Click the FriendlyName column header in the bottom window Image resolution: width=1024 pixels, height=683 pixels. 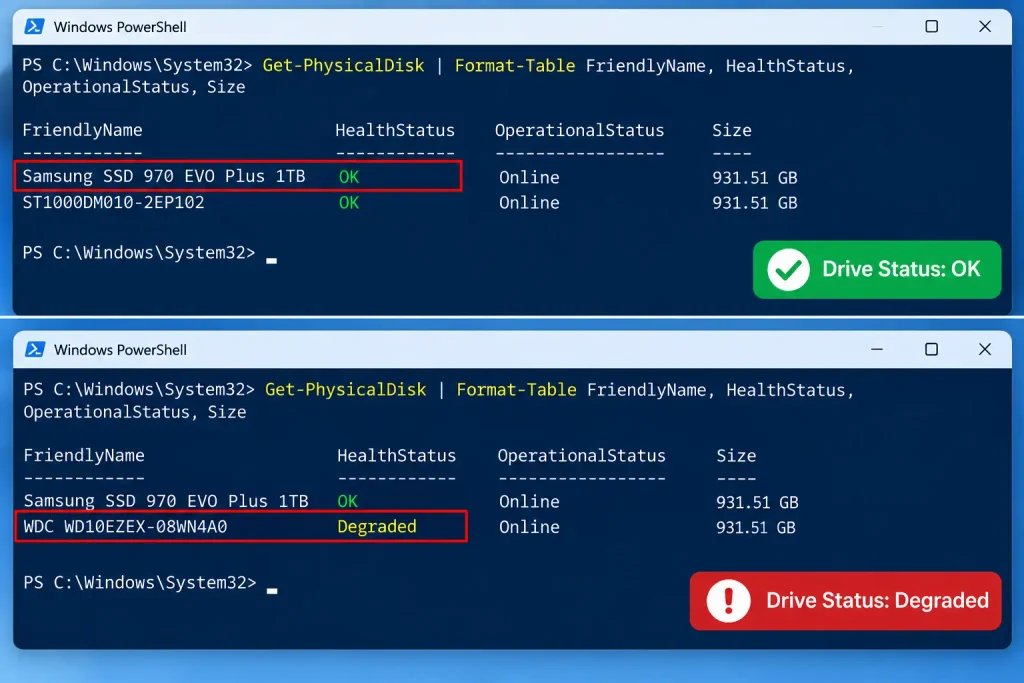pos(84,455)
